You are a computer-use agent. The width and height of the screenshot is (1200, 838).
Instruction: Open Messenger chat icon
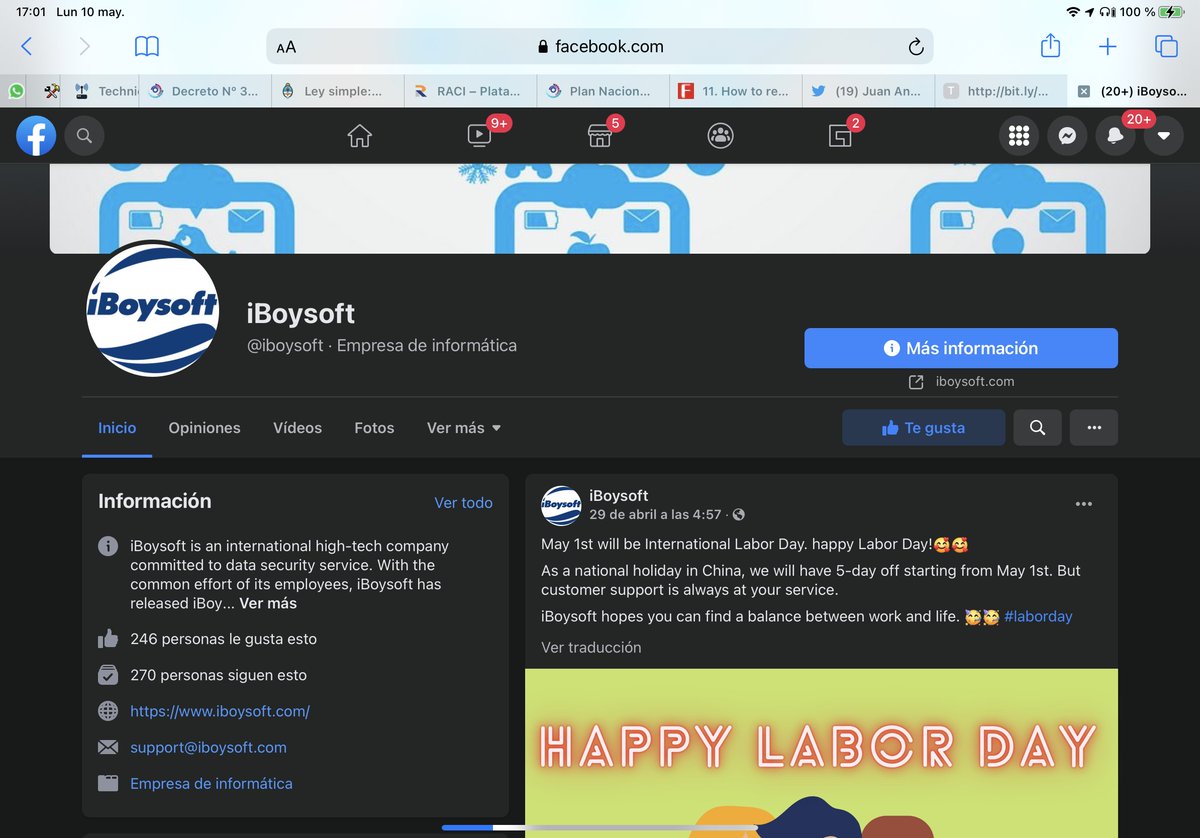click(1067, 136)
